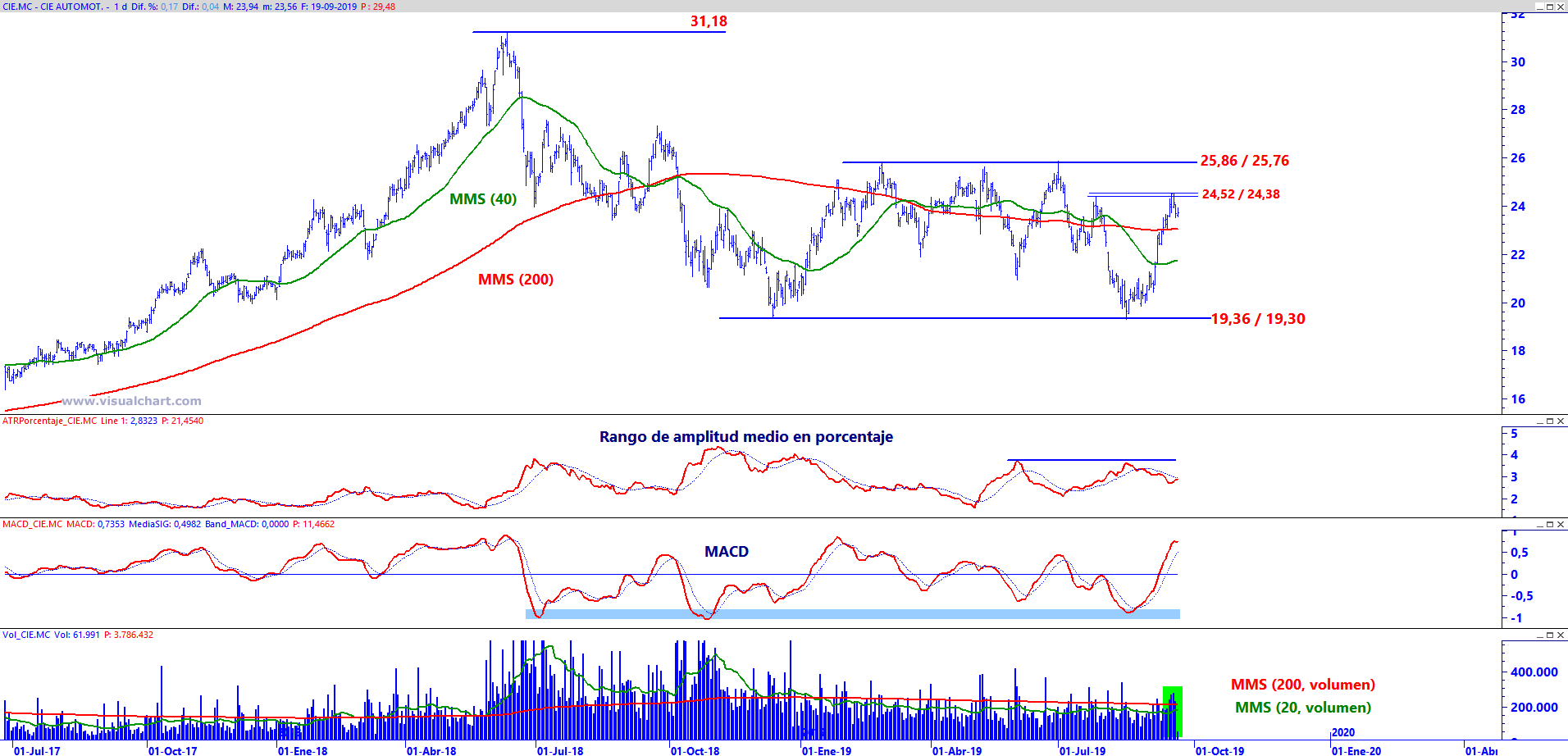Click the 01-Oct-19 date label
This screenshot has width=1568, height=756.
click(x=1219, y=750)
